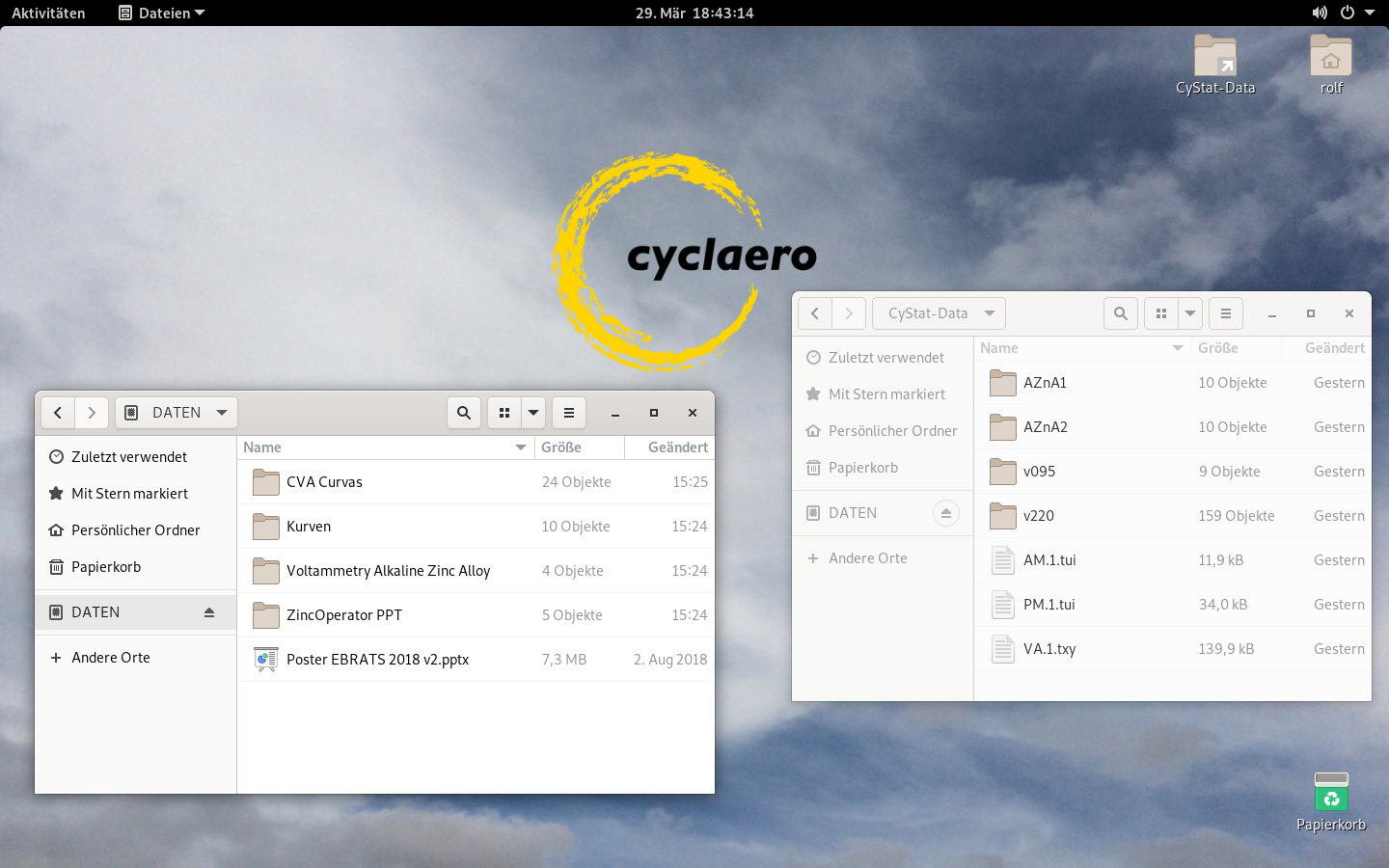
Task: Open the Dateien application menu
Action: (162, 13)
